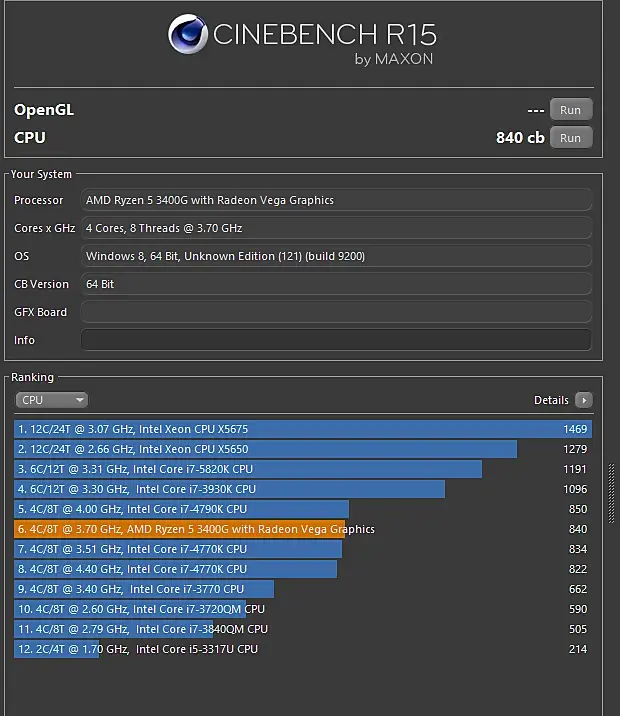Expand ranking Details with the arrow button
The image size is (620, 716).
click(584, 400)
